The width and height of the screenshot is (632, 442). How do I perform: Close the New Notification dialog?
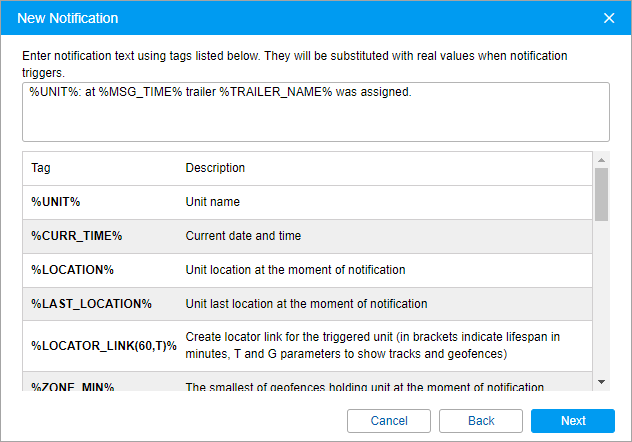pyautogui.click(x=609, y=18)
